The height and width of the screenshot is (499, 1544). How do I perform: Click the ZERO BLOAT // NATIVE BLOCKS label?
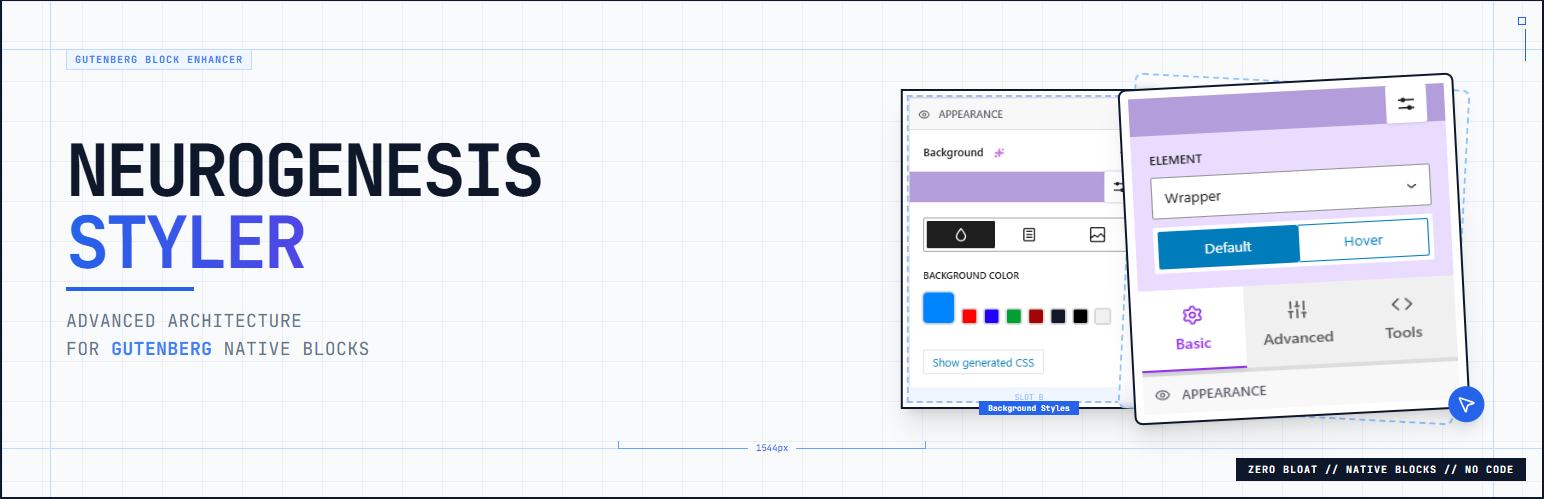click(1381, 469)
